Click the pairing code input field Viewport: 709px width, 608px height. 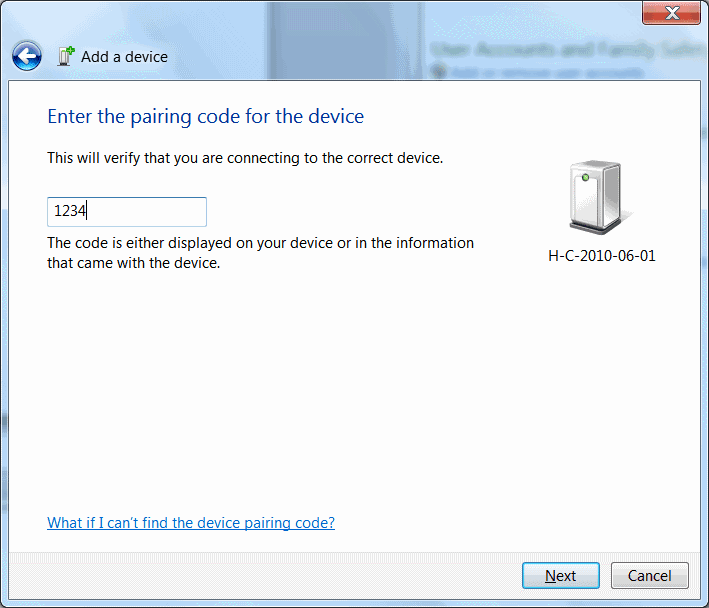(x=127, y=212)
